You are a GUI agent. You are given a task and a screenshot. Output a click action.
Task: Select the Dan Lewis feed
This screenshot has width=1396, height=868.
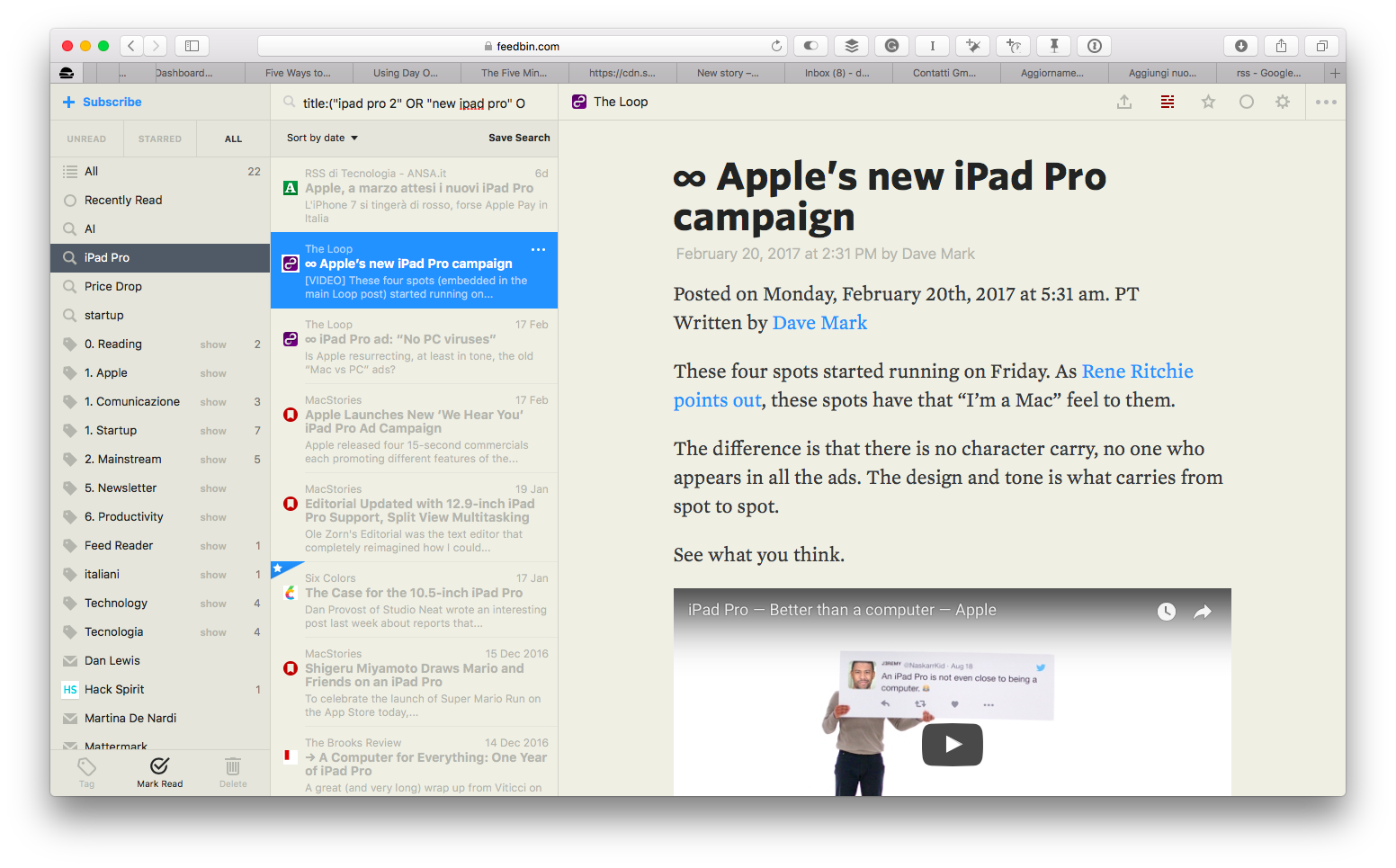click(160, 661)
